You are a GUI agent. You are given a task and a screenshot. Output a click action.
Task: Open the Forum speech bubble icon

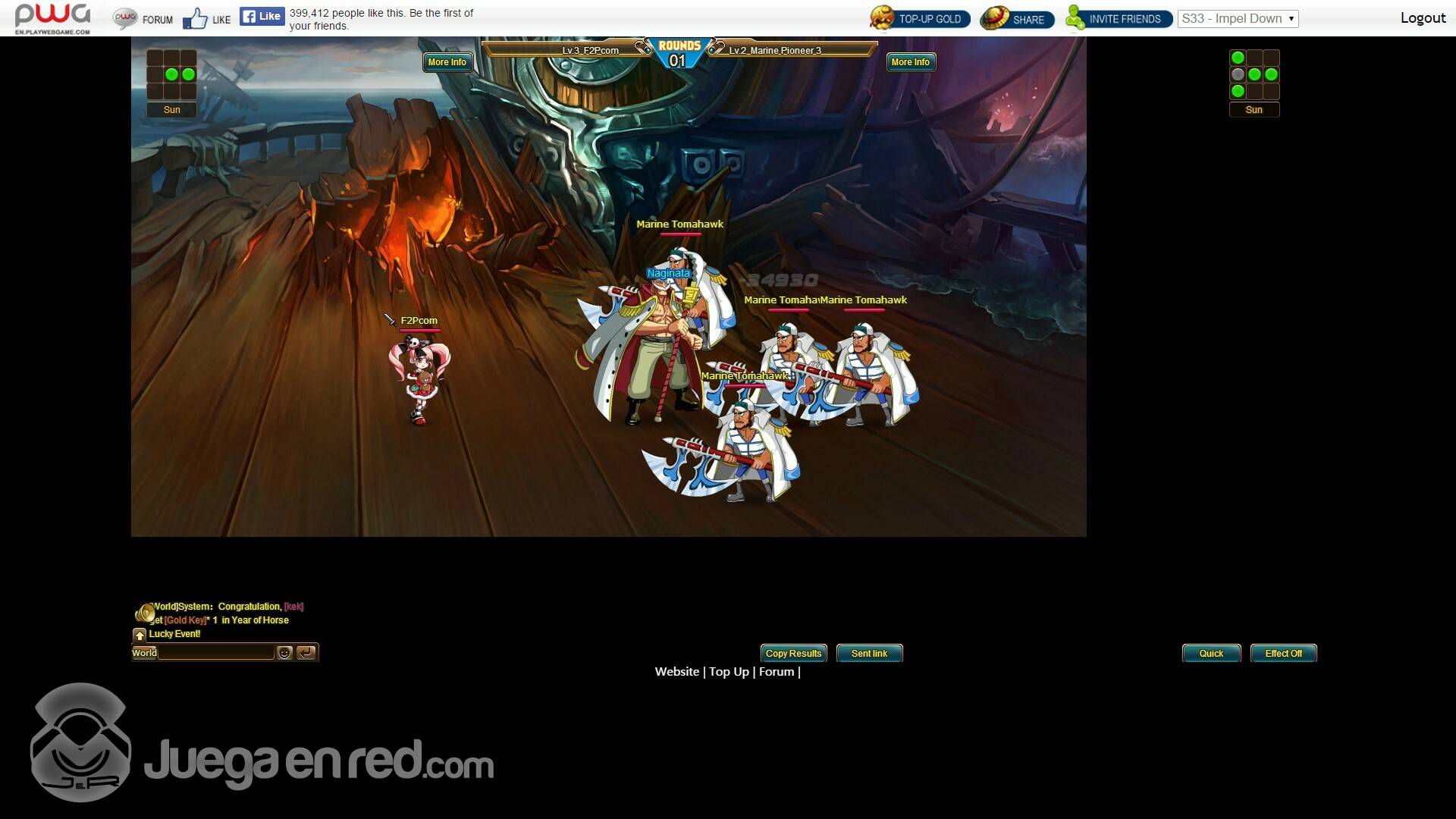[124, 19]
